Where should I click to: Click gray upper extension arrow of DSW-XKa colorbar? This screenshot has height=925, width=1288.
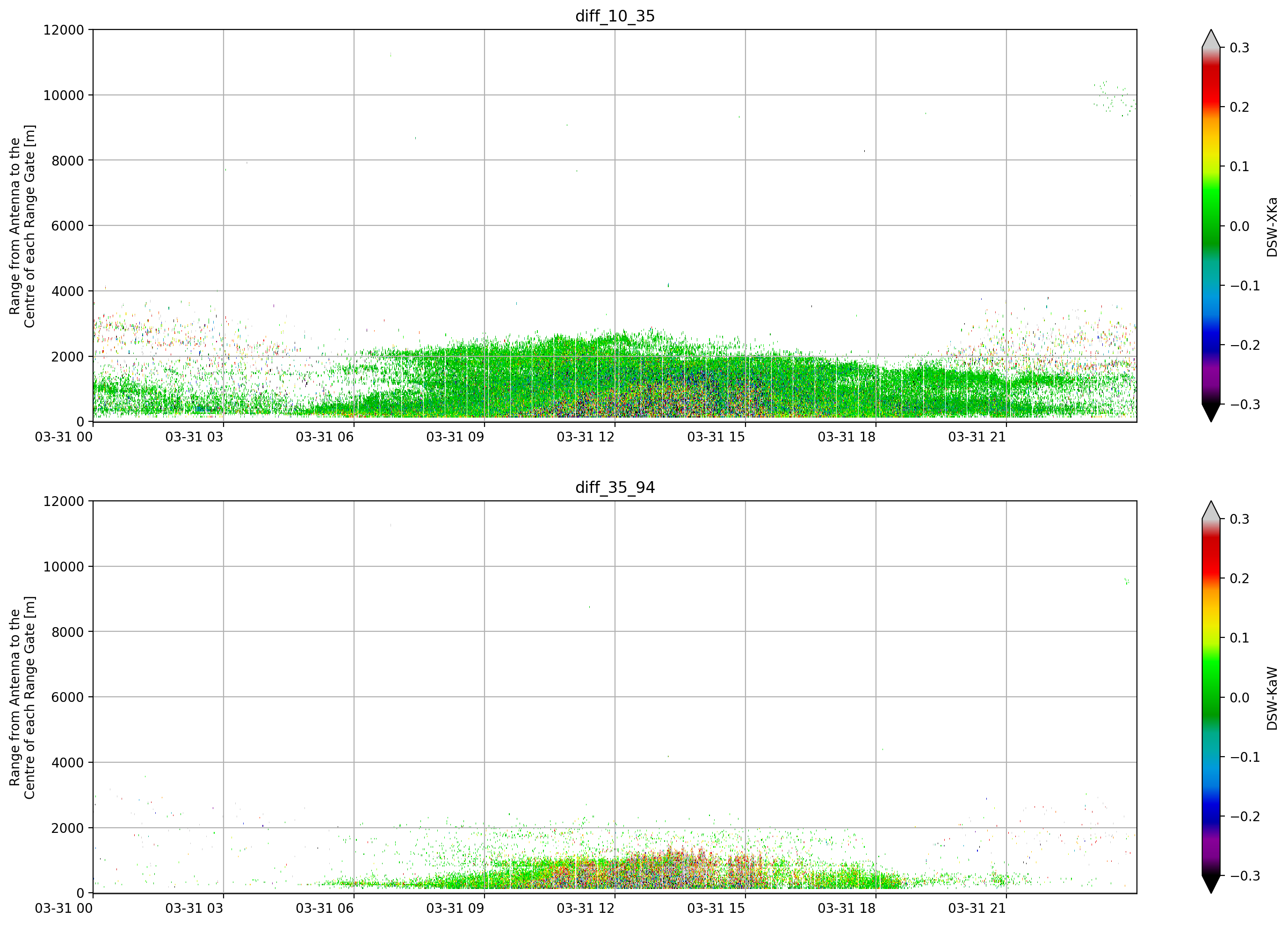[1211, 39]
